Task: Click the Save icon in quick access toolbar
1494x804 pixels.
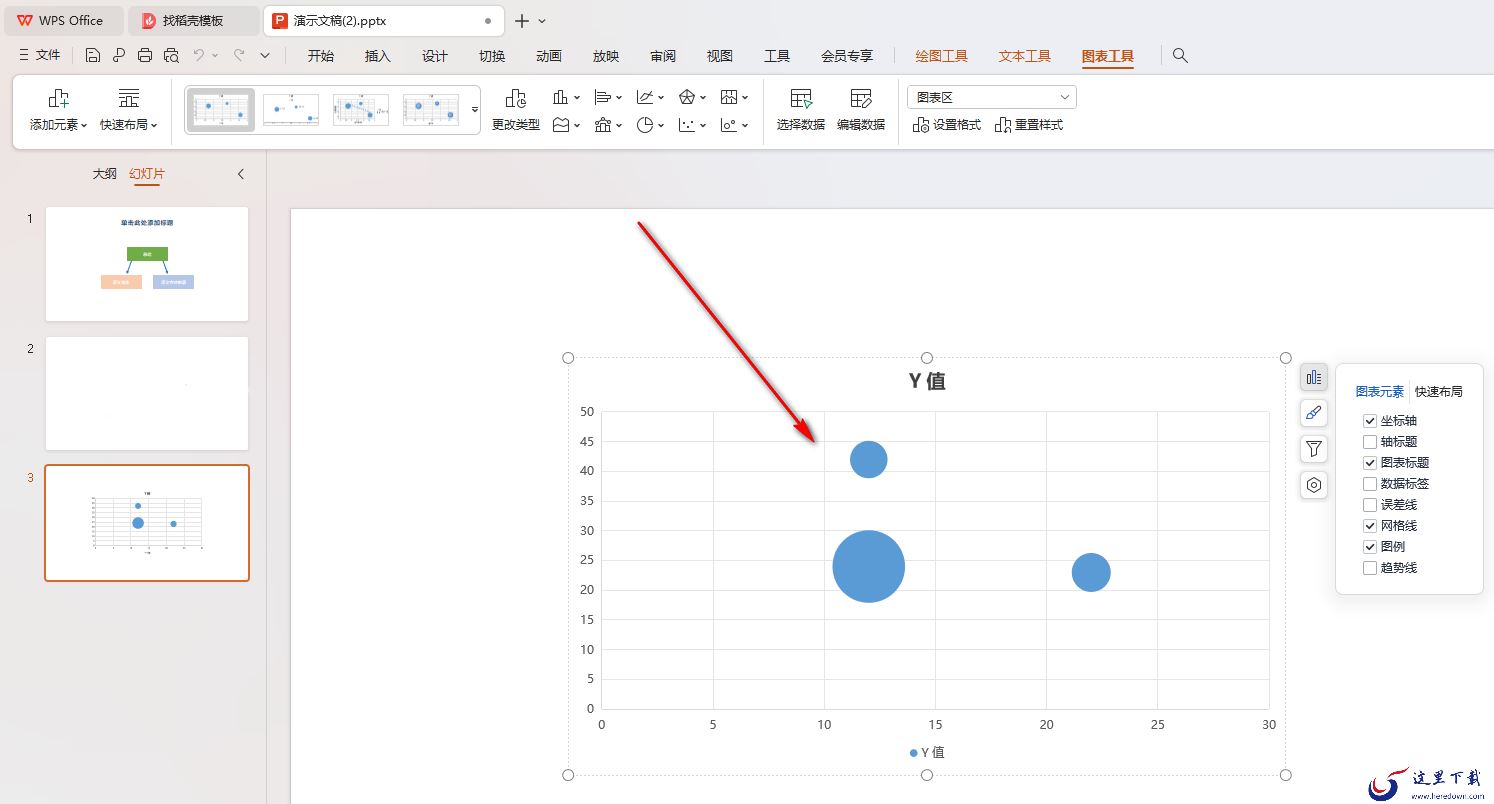Action: pyautogui.click(x=93, y=56)
